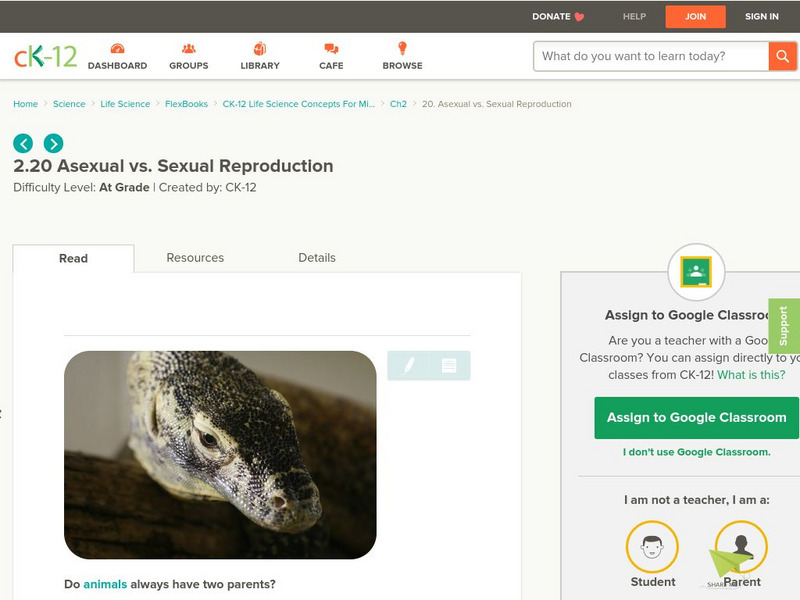Click the orange JOIN button
Image resolution: width=800 pixels, height=600 pixels.
(x=695, y=16)
